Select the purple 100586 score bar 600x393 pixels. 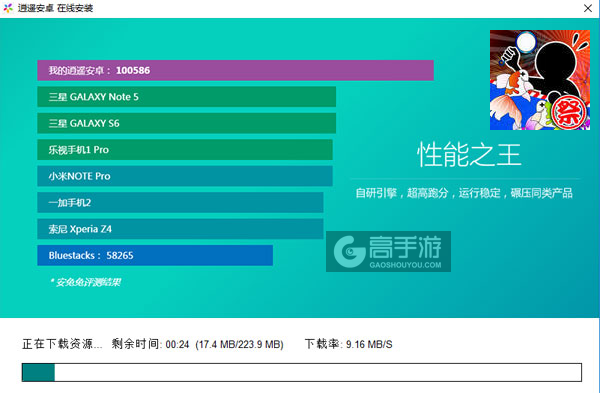click(235, 70)
